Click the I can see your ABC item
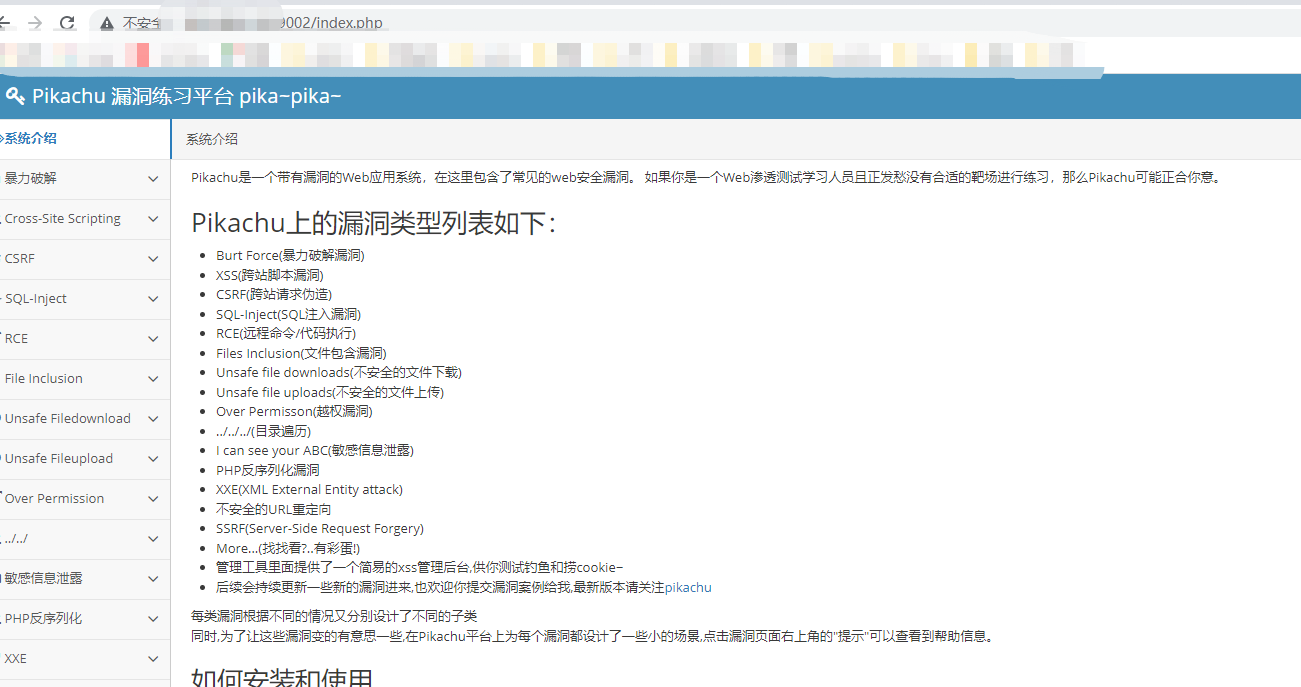Screen dimensions: 1301x687 [315, 450]
